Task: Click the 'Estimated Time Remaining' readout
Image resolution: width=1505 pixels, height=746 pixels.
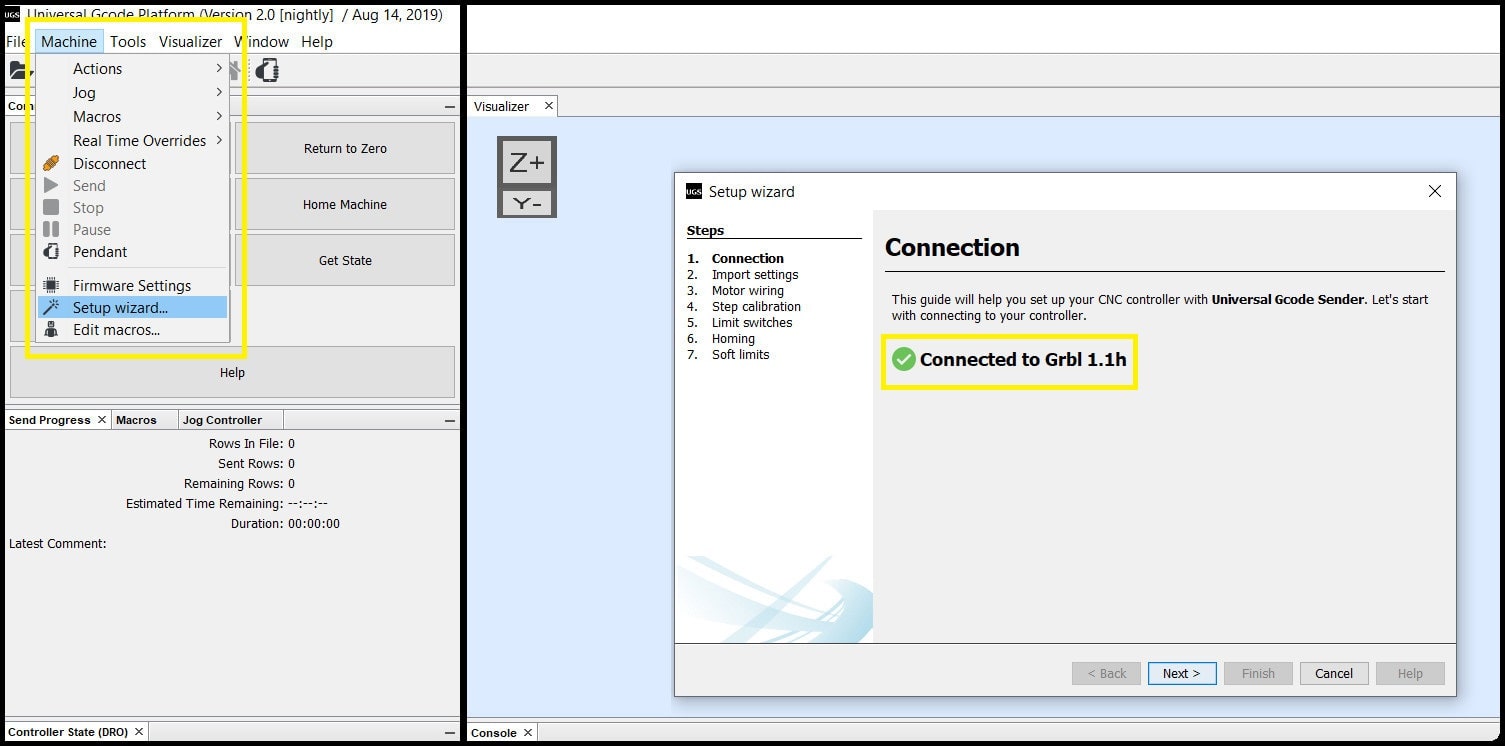Action: point(227,504)
